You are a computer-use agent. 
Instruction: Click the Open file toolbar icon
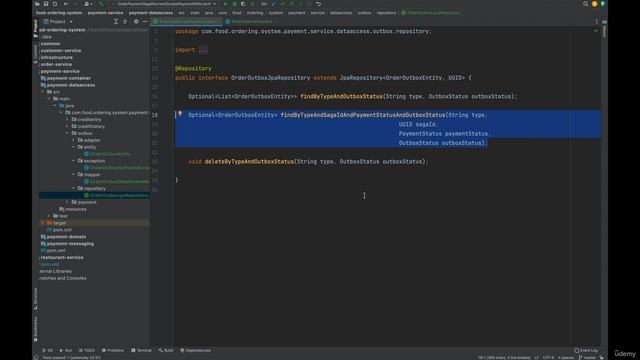point(37,4)
